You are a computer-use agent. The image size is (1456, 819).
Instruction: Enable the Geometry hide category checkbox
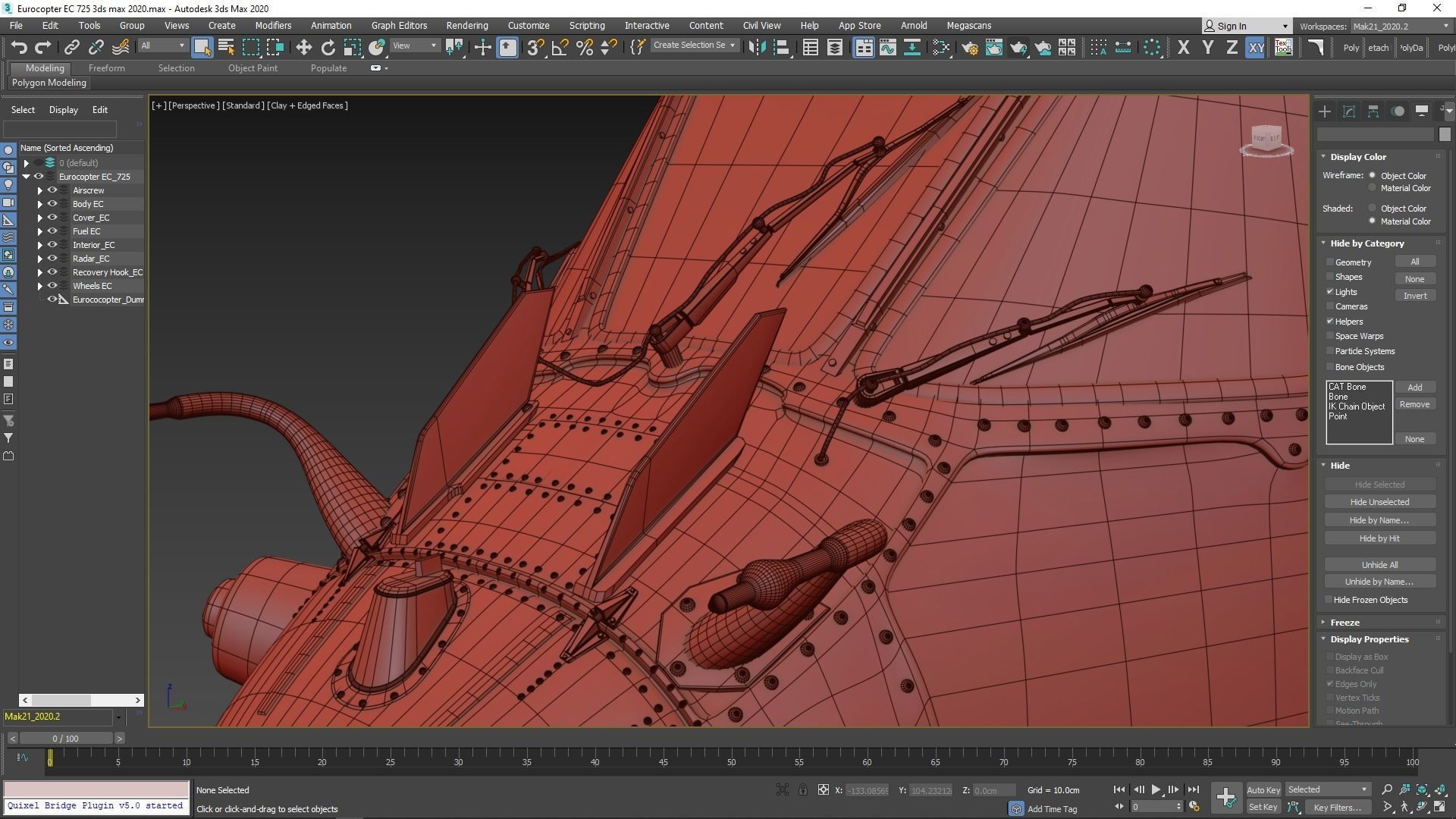click(1329, 262)
